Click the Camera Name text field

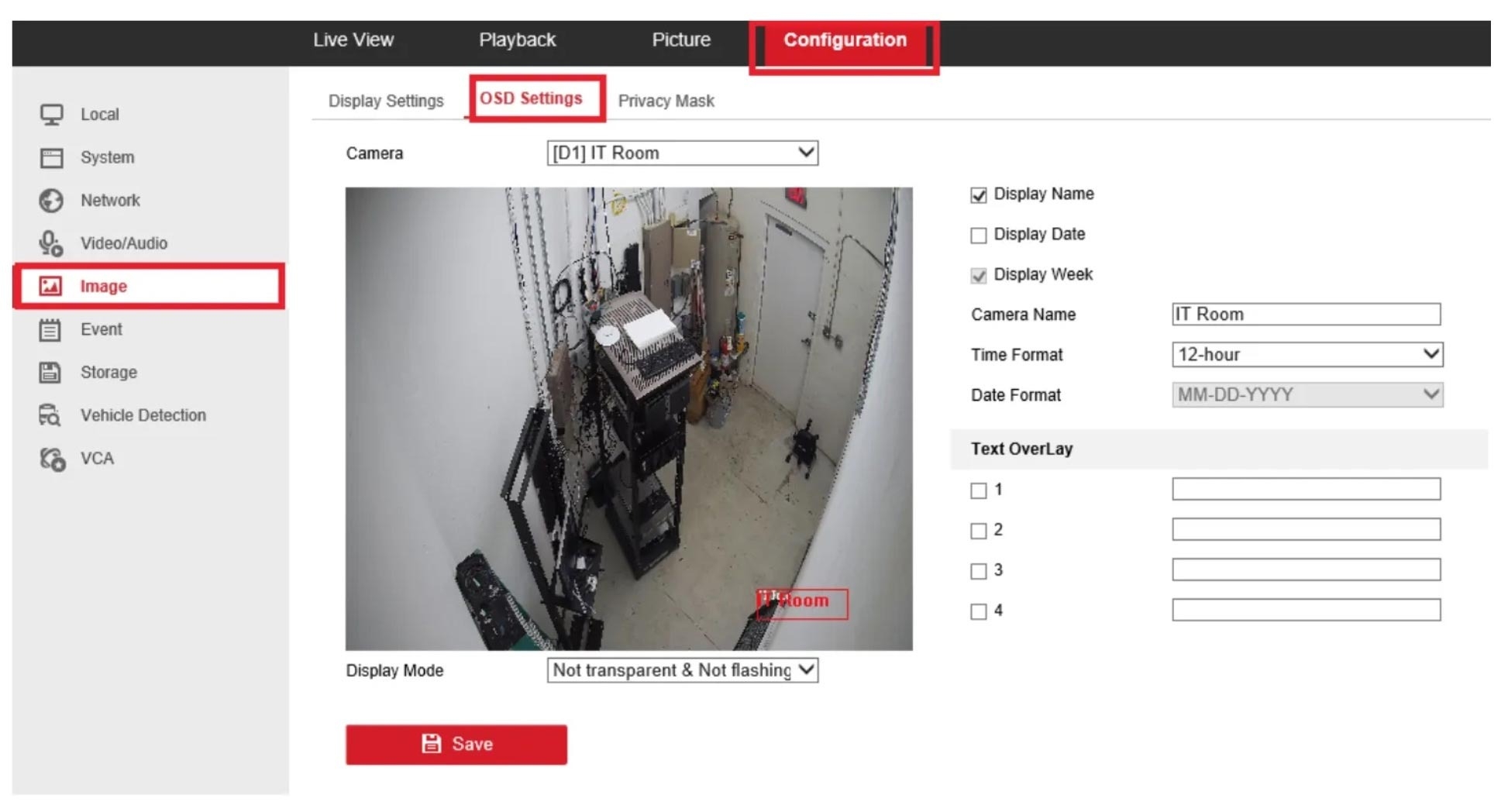(1306, 315)
